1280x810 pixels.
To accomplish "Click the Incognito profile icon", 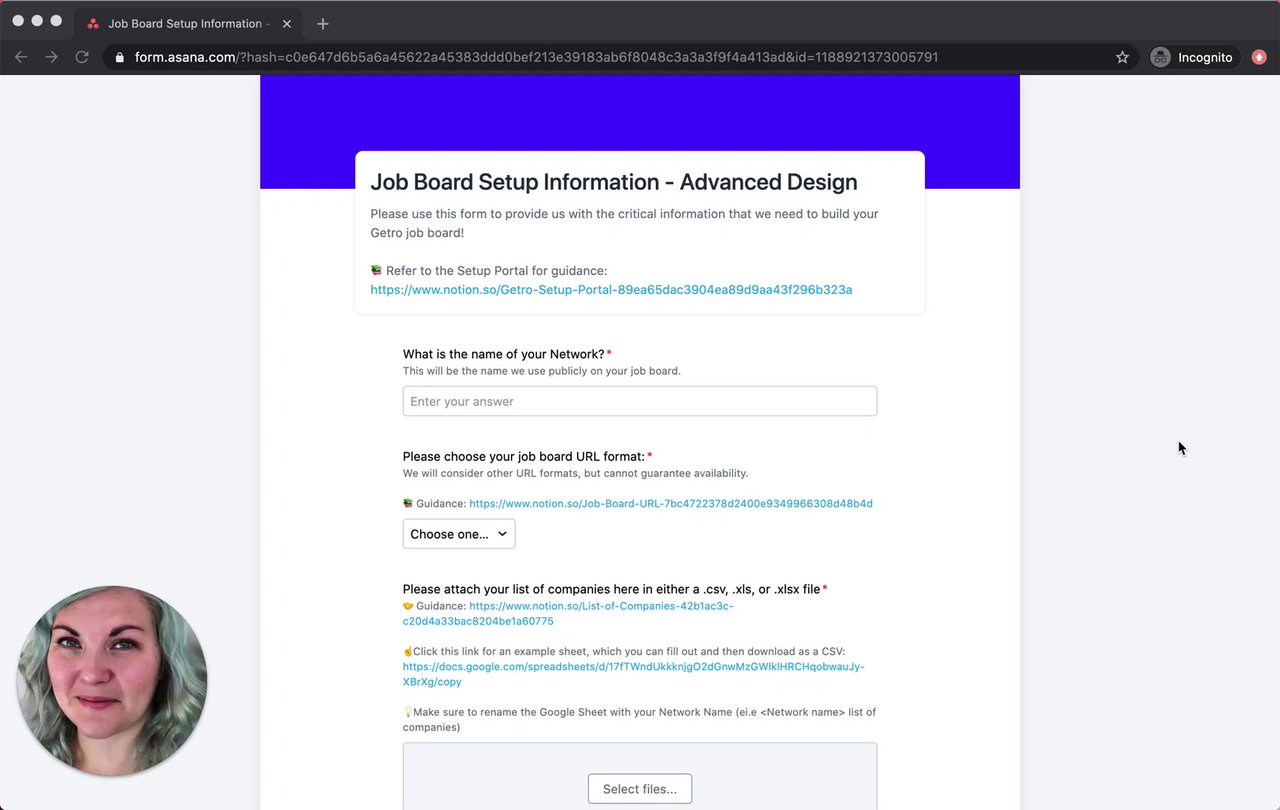I will tap(1160, 57).
